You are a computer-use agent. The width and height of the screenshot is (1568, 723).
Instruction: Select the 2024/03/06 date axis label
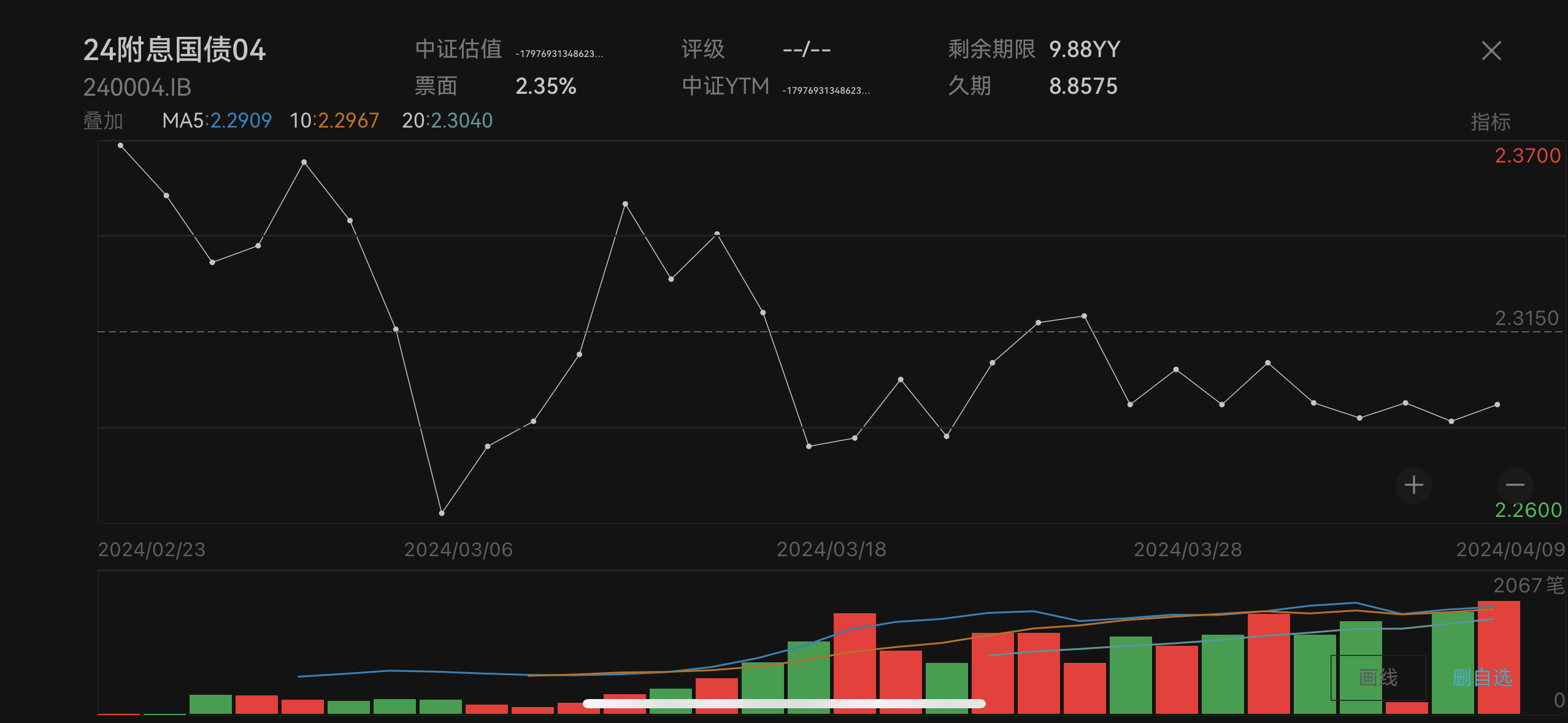[458, 549]
